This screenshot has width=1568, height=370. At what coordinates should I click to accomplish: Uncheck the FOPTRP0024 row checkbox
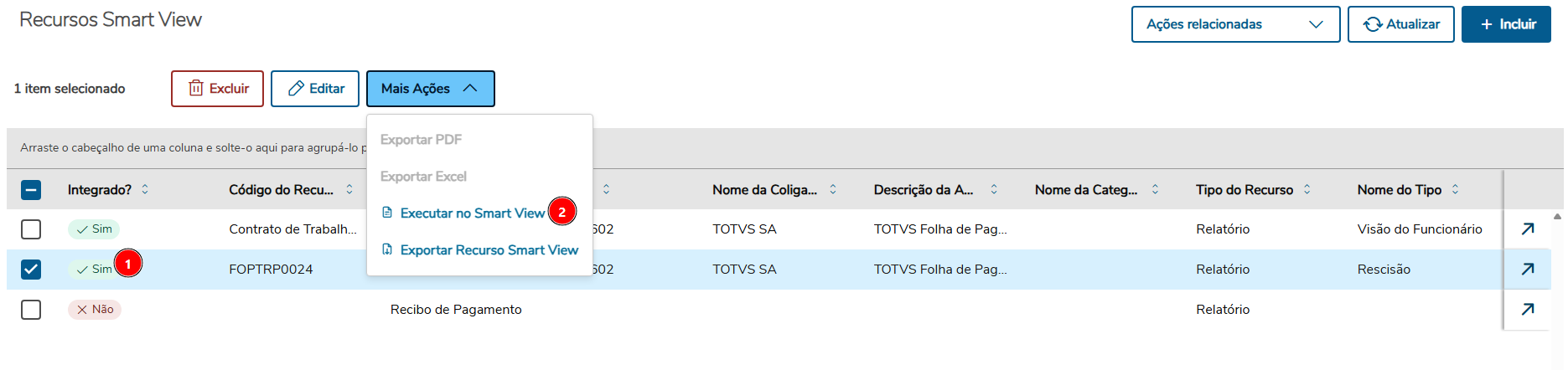click(31, 269)
